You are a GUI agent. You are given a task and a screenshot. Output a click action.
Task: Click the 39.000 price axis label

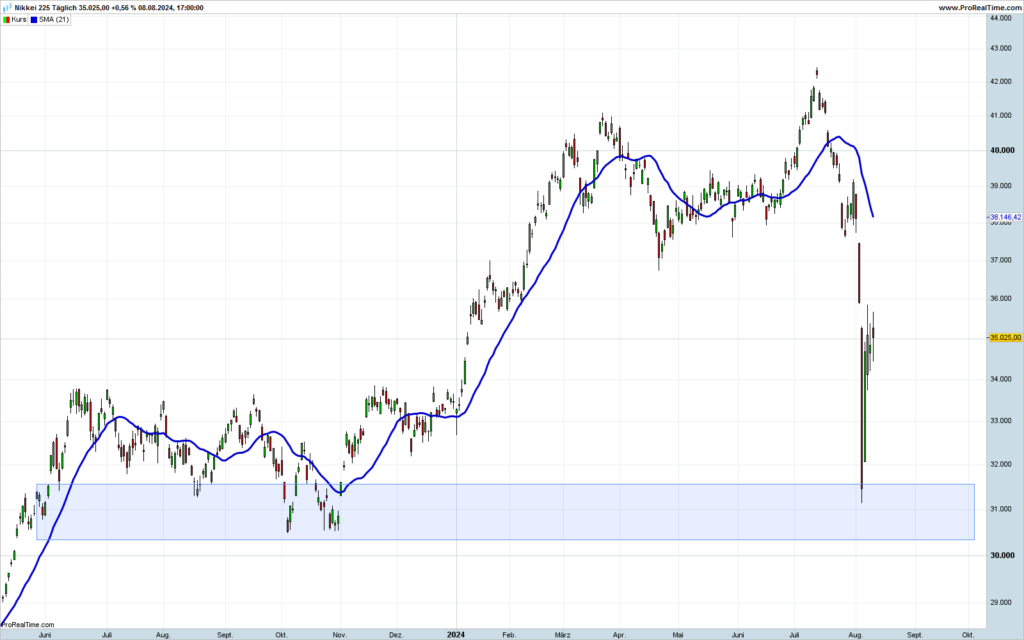point(1000,186)
